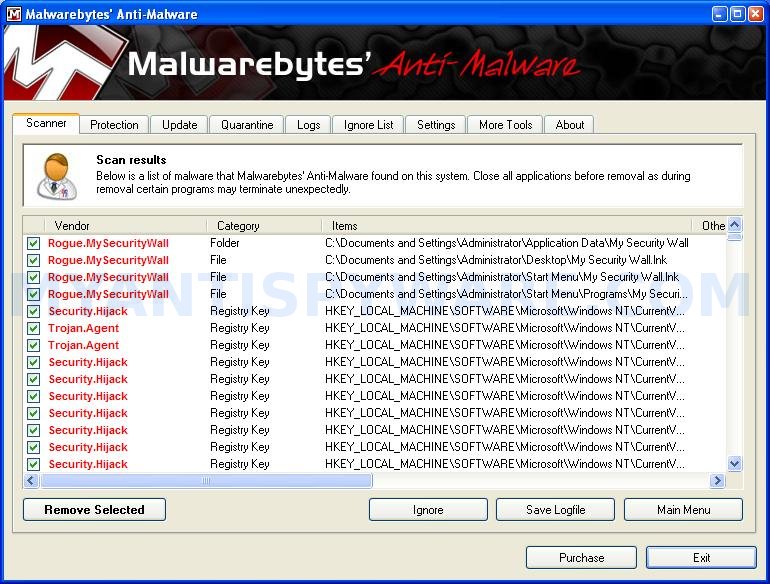Toggle the Security.Hijack checkbox just below Trojan.Agent
This screenshot has height=584, width=770.
tap(33, 362)
